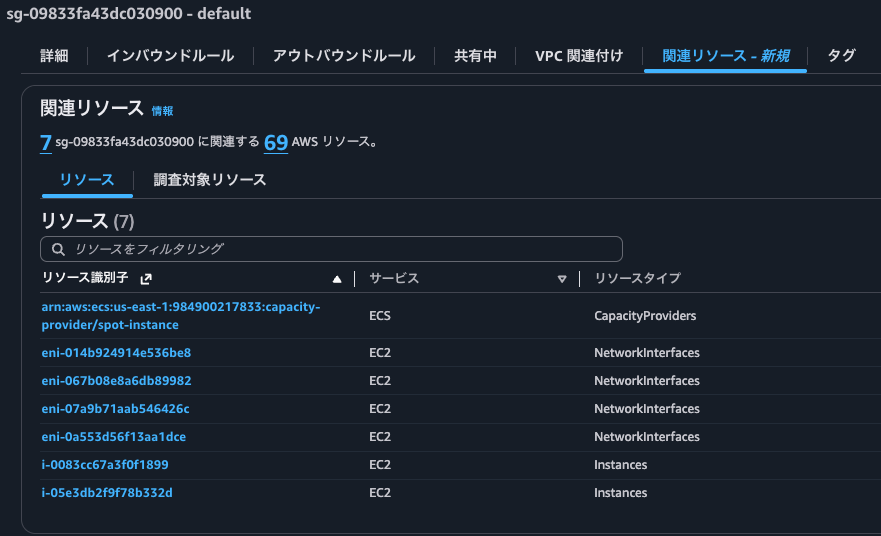The width and height of the screenshot is (881, 536).
Task: Click NetworkInterfaces cell for eni-014b924914e536be8
Action: click(x=647, y=353)
